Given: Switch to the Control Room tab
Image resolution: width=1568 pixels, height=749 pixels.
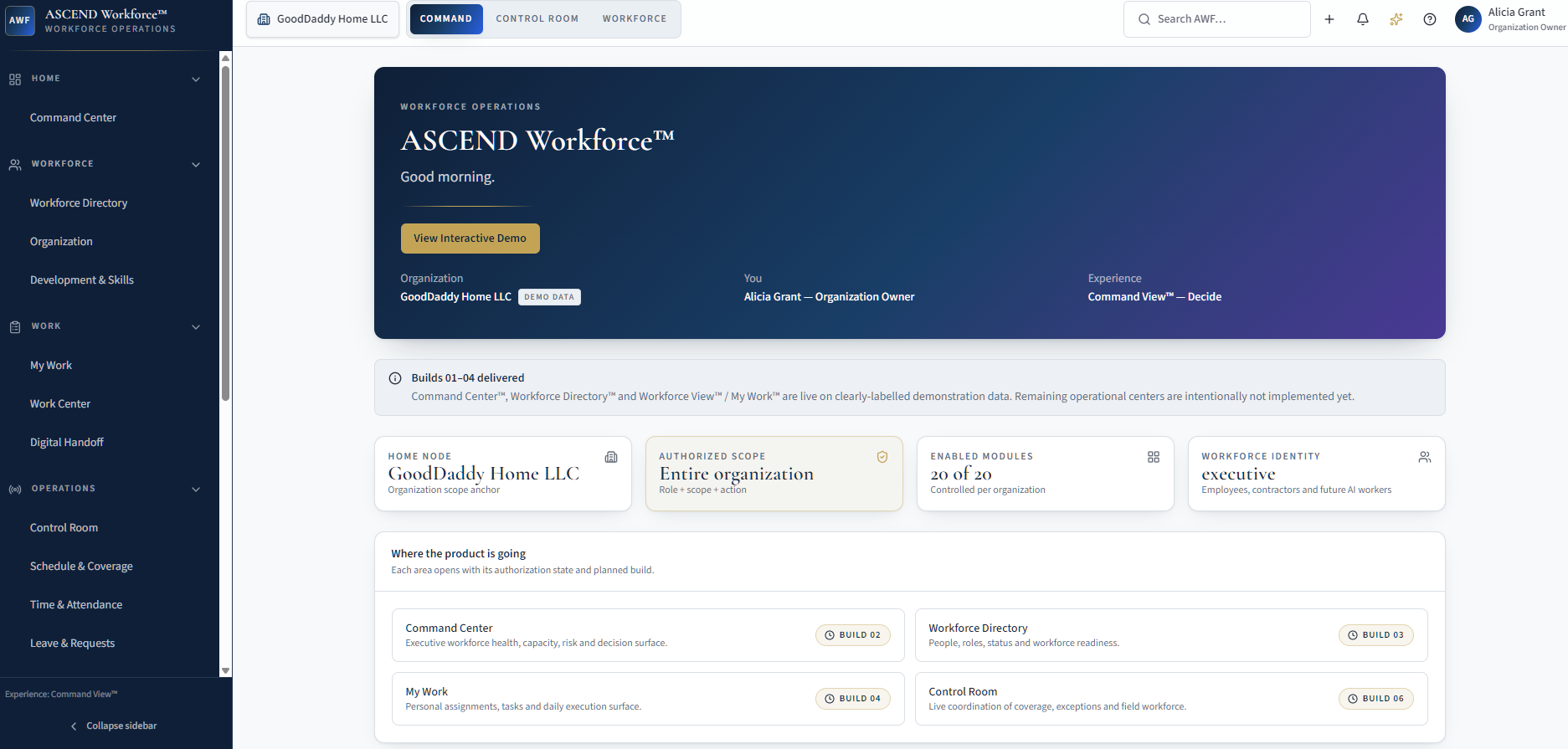Looking at the screenshot, I should click(x=537, y=19).
